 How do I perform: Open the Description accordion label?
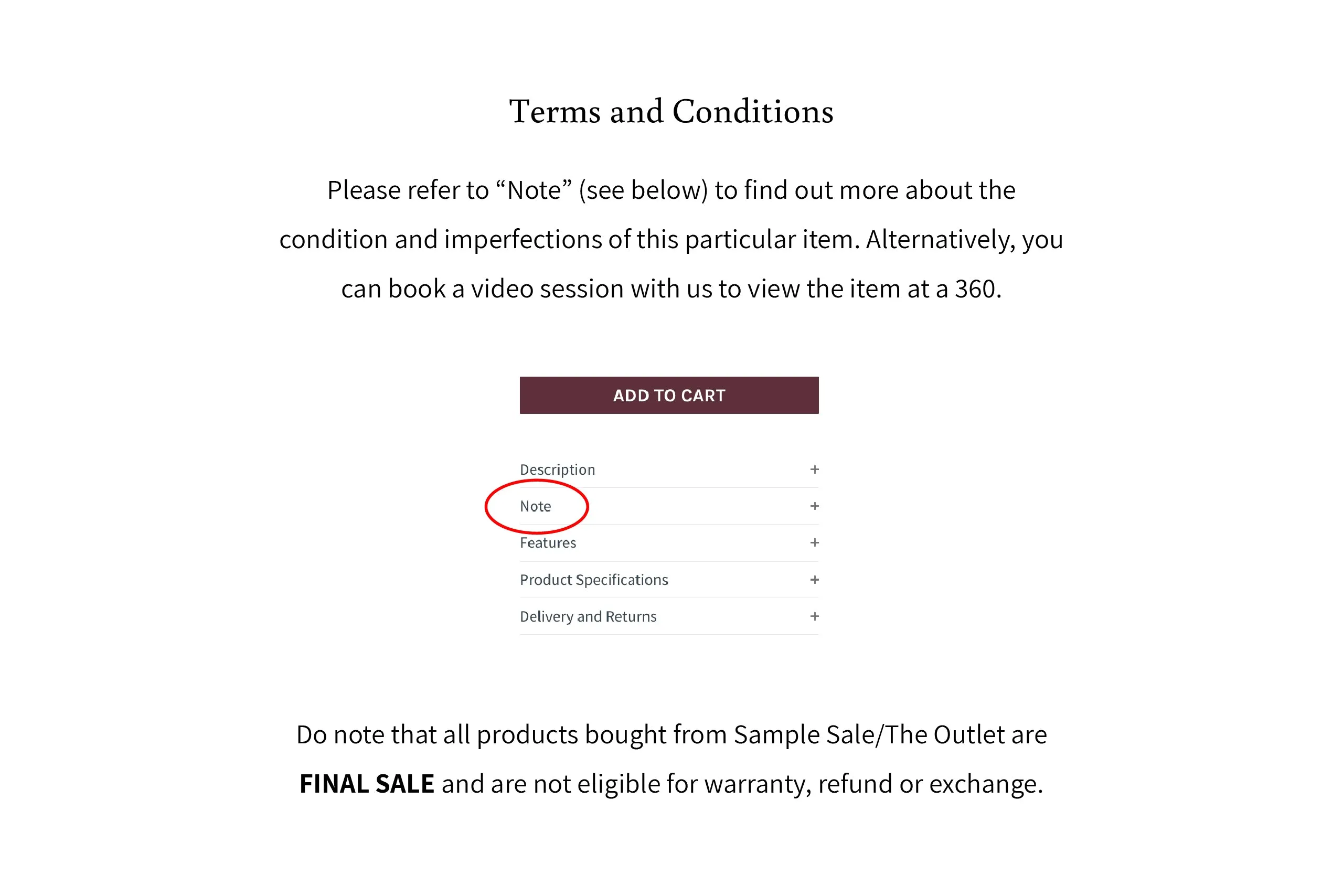pos(557,470)
